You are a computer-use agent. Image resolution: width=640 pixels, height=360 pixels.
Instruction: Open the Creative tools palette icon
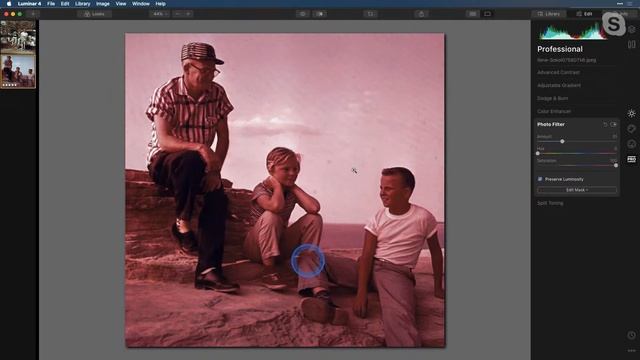point(631,129)
